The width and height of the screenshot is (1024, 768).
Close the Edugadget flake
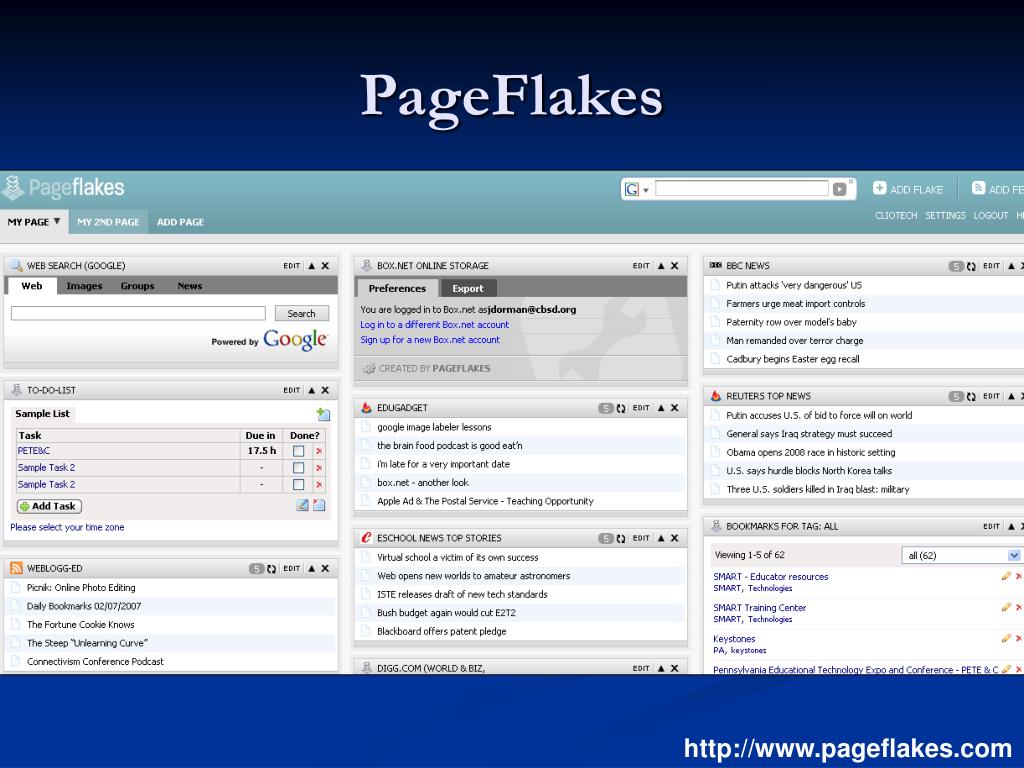coord(675,408)
